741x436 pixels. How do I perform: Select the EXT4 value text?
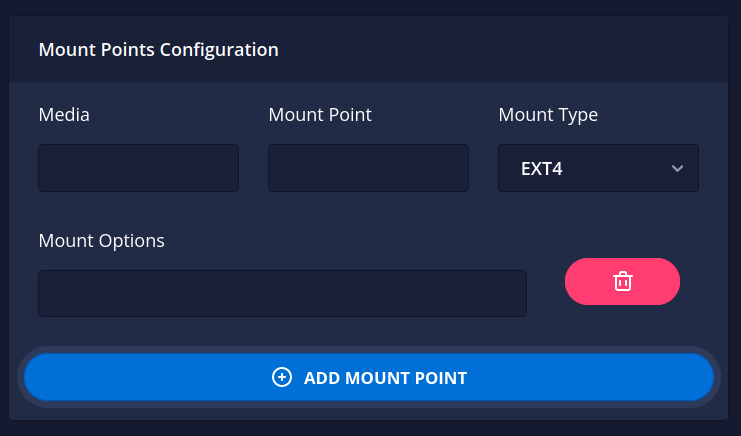tap(542, 169)
